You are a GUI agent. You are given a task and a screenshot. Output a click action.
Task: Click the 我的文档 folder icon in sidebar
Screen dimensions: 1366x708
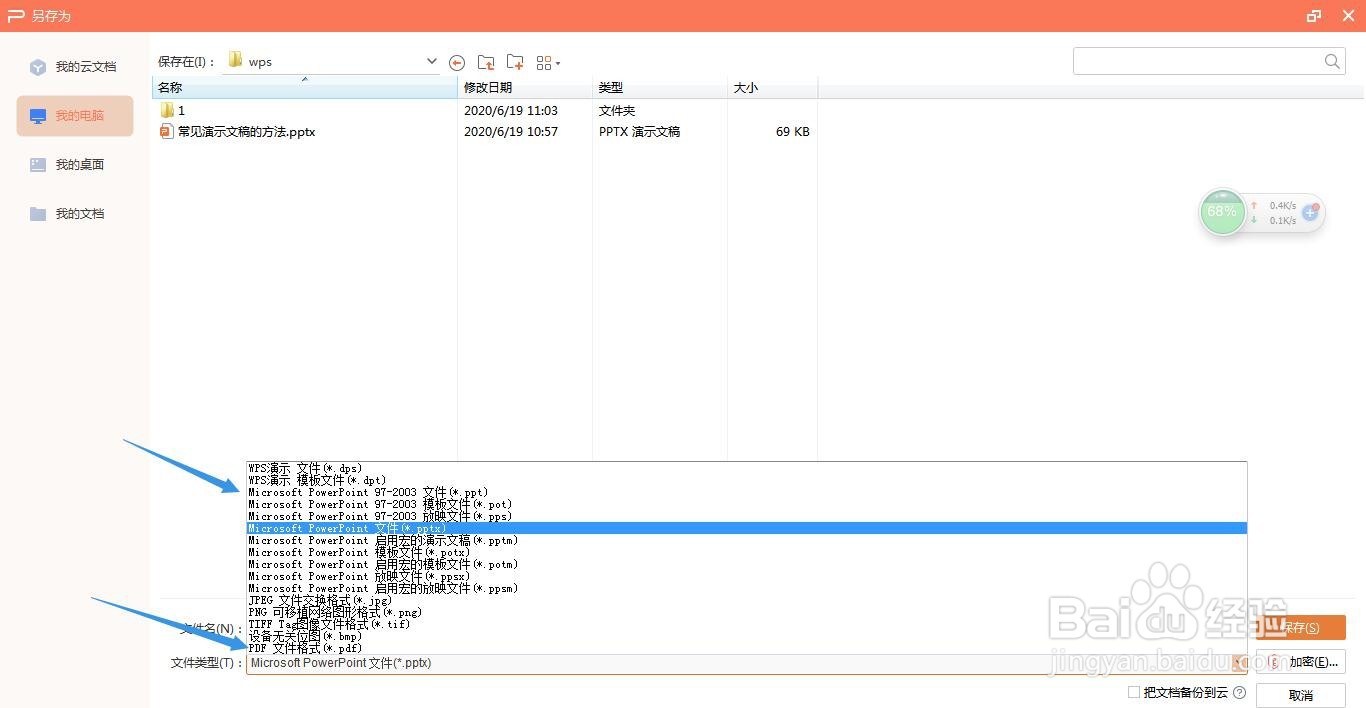pos(38,214)
